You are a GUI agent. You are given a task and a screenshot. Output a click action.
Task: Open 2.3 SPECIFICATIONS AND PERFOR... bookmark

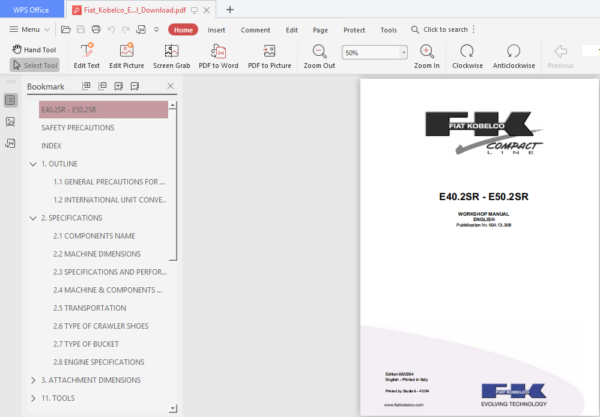[x=110, y=272]
